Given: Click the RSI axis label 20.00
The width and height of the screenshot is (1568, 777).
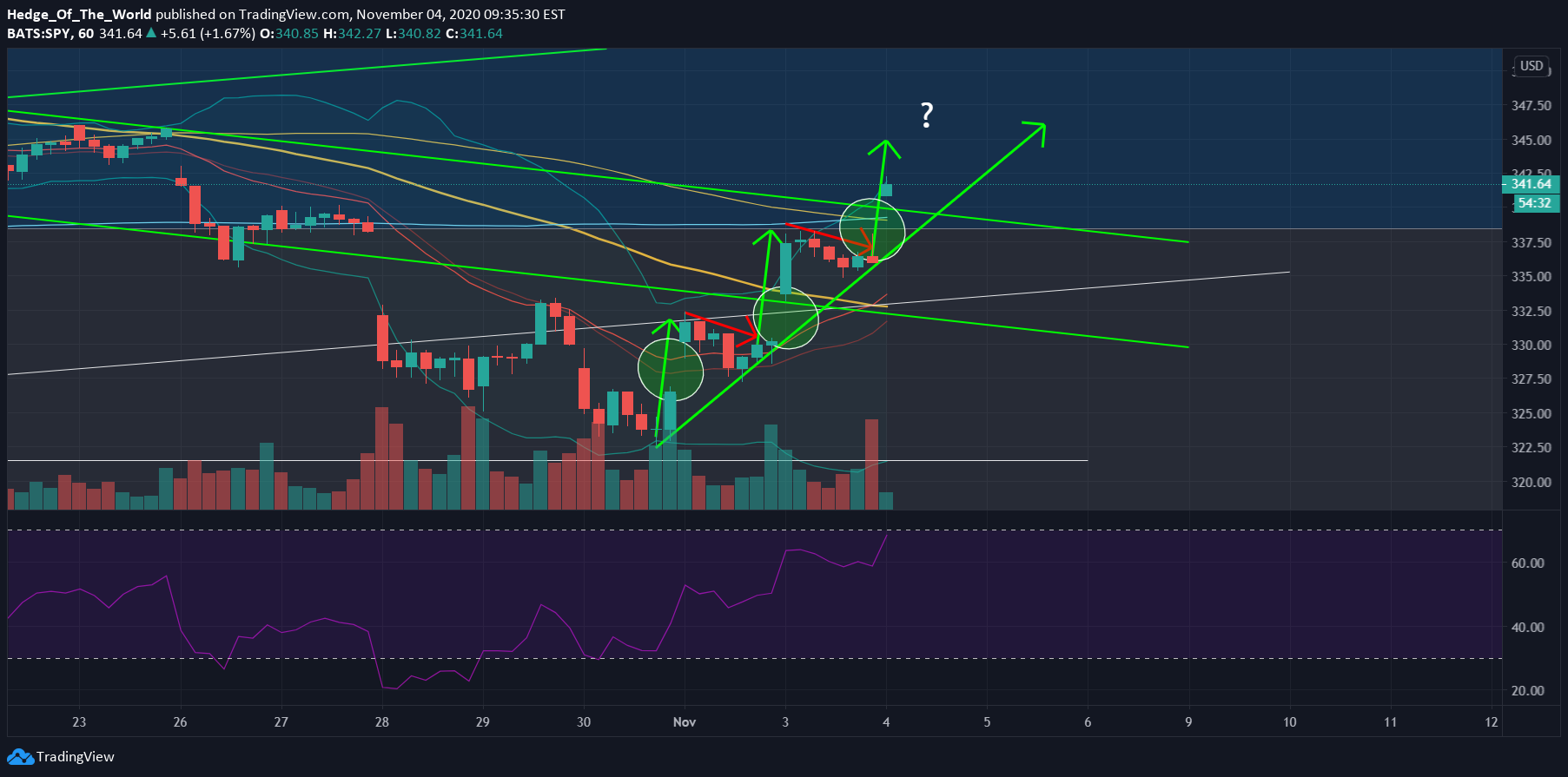Looking at the screenshot, I should coord(1528,691).
